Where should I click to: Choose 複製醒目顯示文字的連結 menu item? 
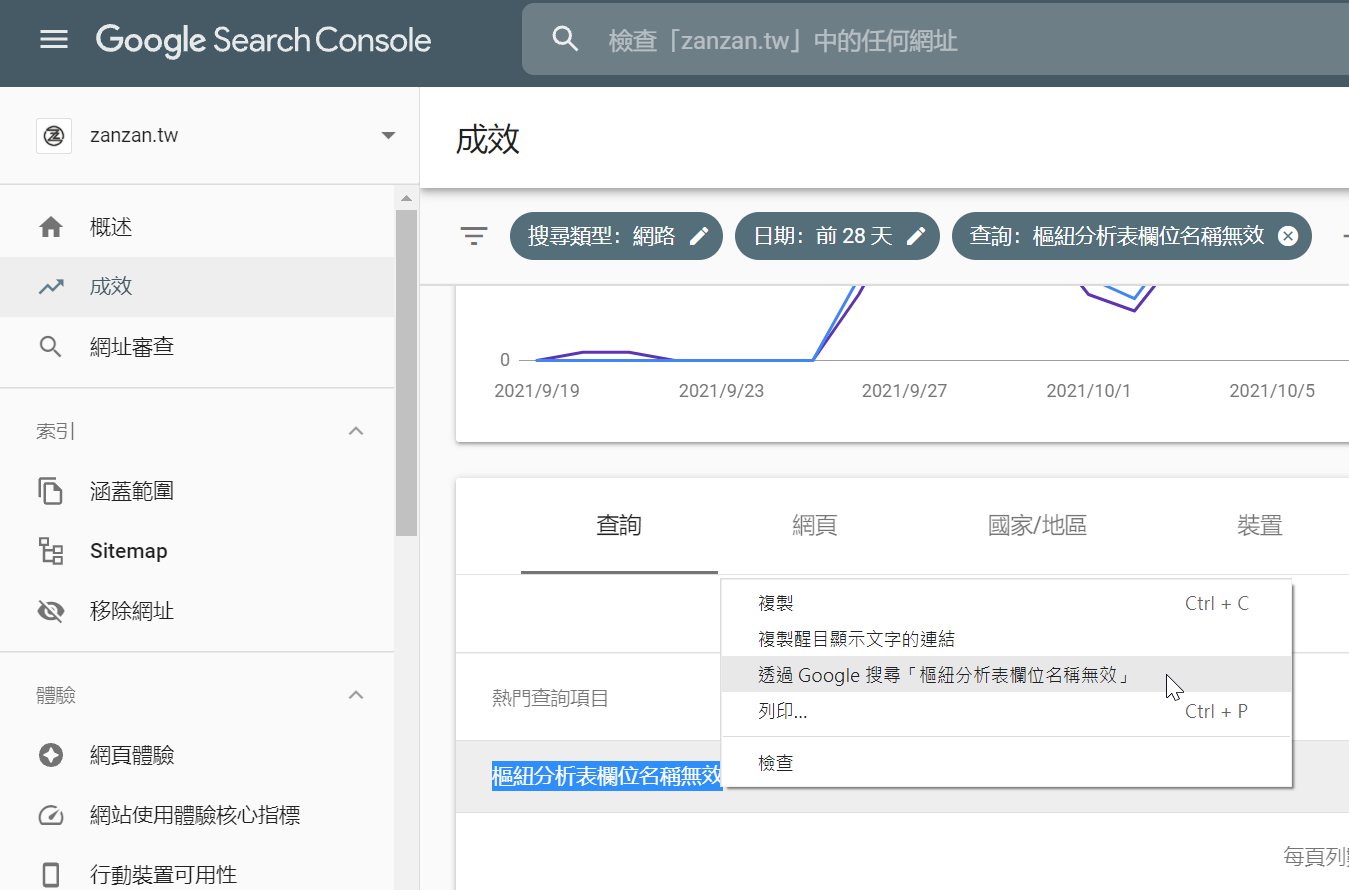[x=1006, y=639]
